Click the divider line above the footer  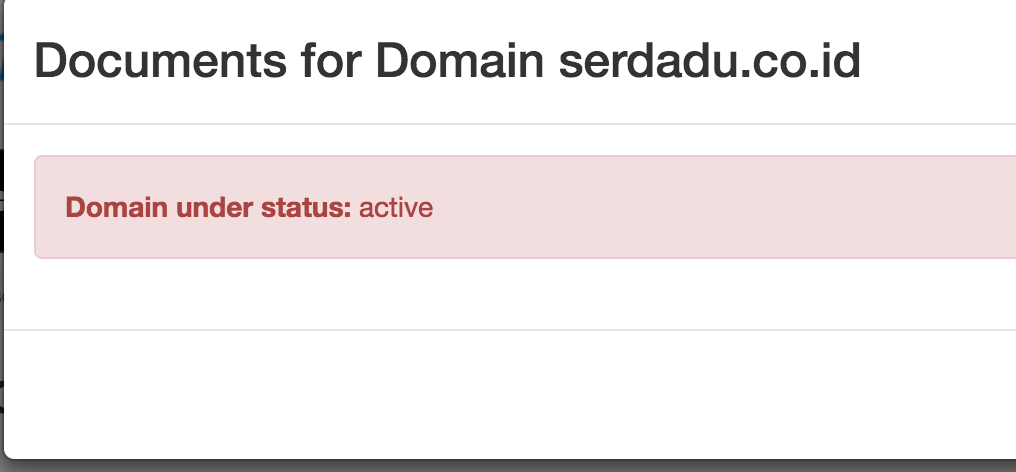(500, 329)
